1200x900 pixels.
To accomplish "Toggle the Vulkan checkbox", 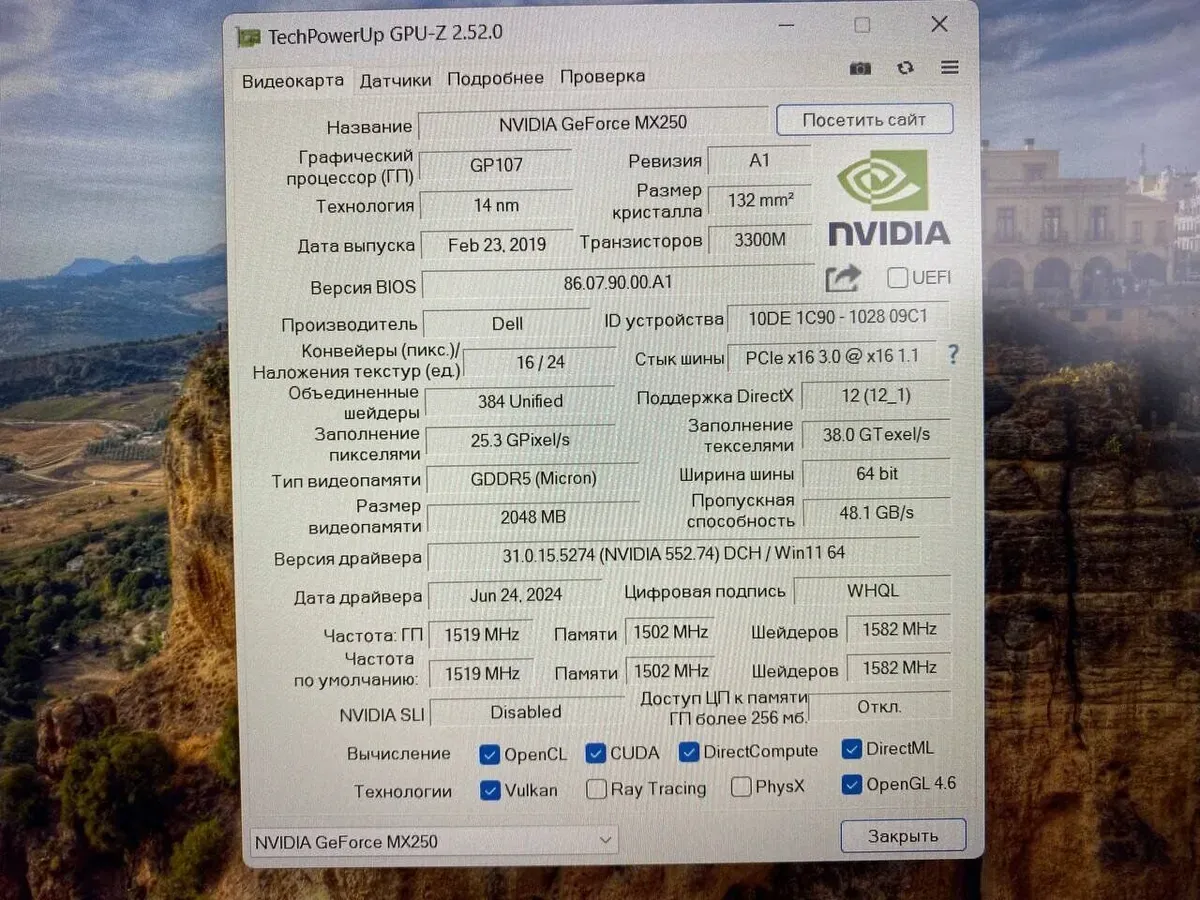I will click(x=490, y=790).
